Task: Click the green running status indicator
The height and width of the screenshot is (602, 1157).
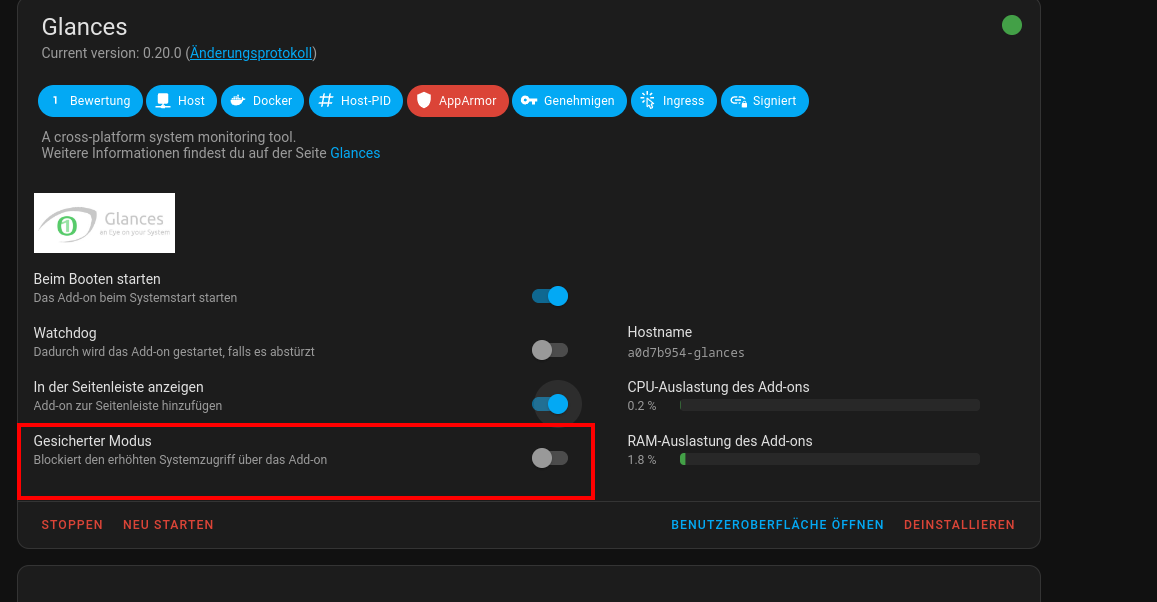Action: pos(1012,25)
